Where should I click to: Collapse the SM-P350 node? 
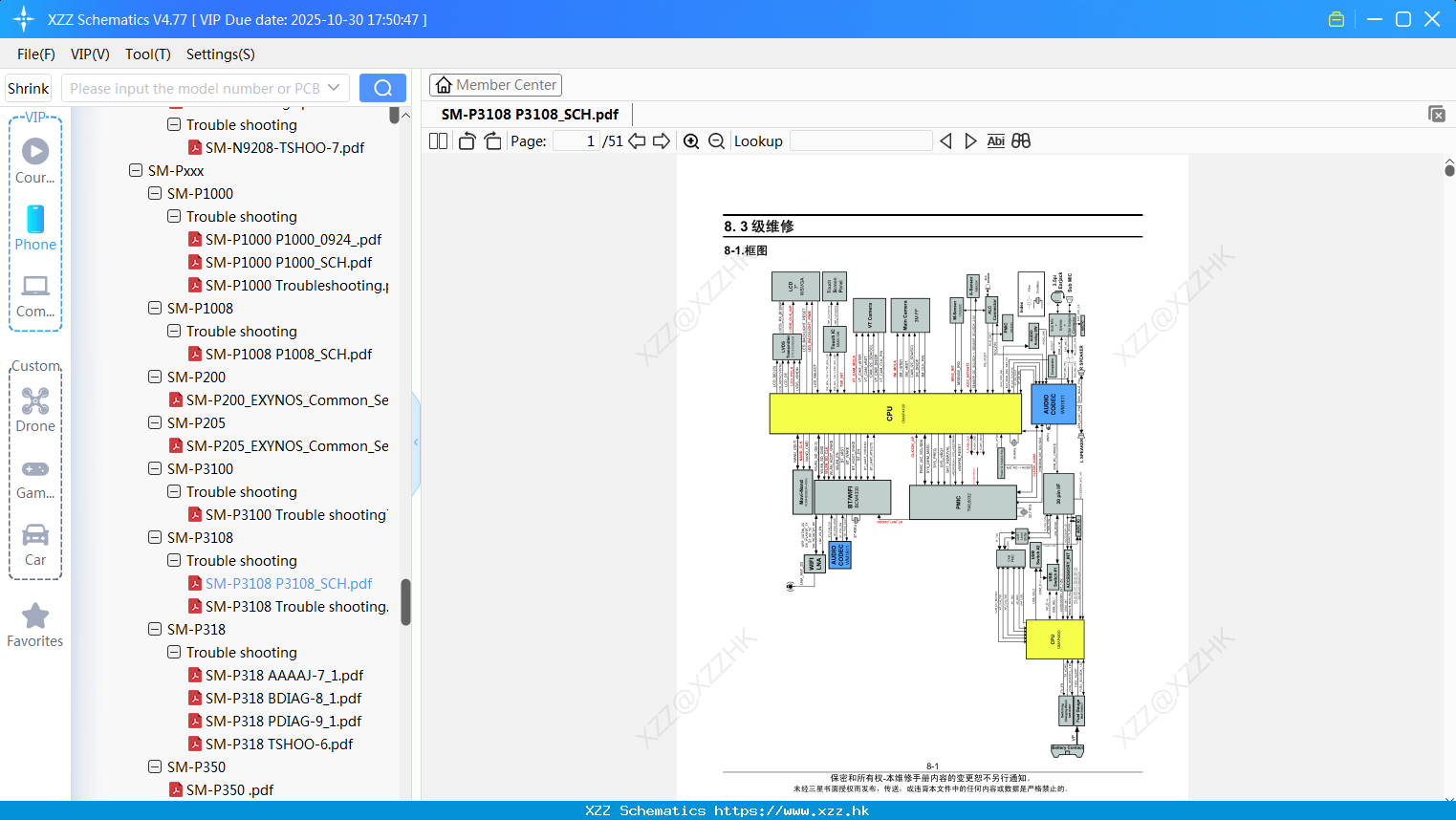pyautogui.click(x=155, y=766)
